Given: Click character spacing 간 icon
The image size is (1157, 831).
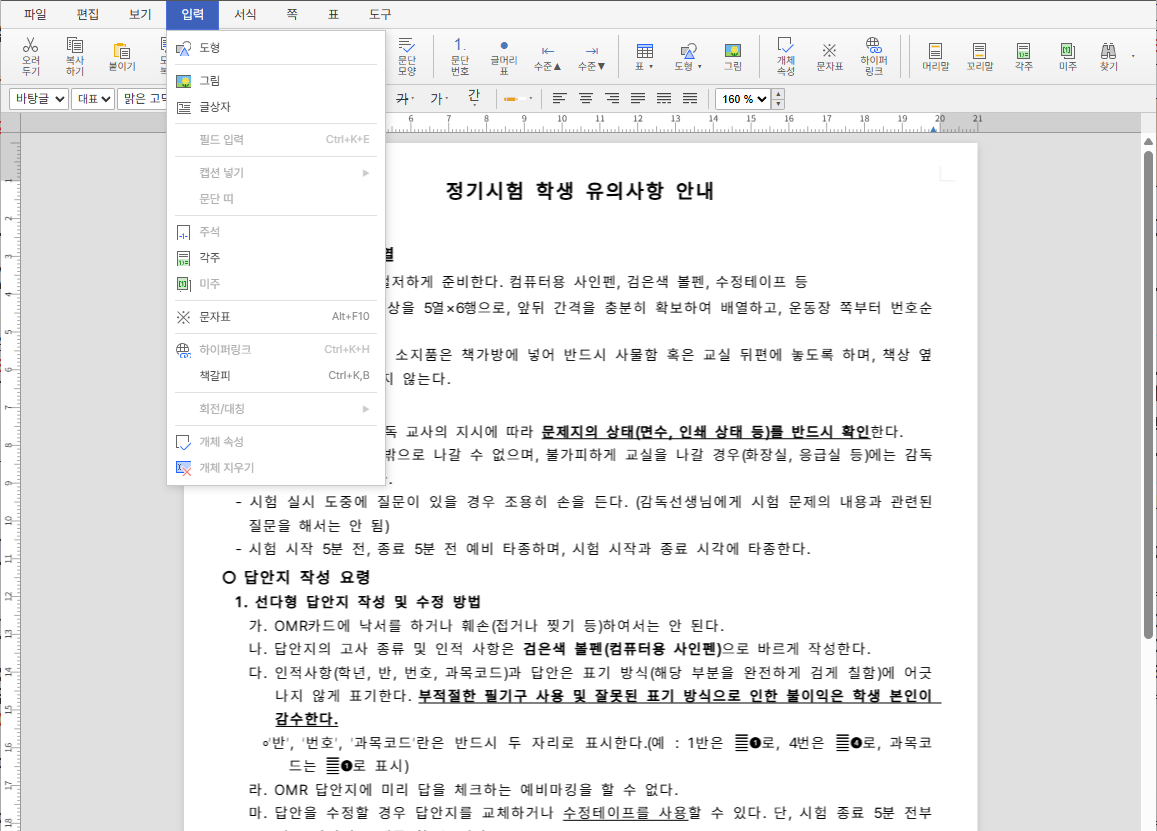Looking at the screenshot, I should click(474, 97).
